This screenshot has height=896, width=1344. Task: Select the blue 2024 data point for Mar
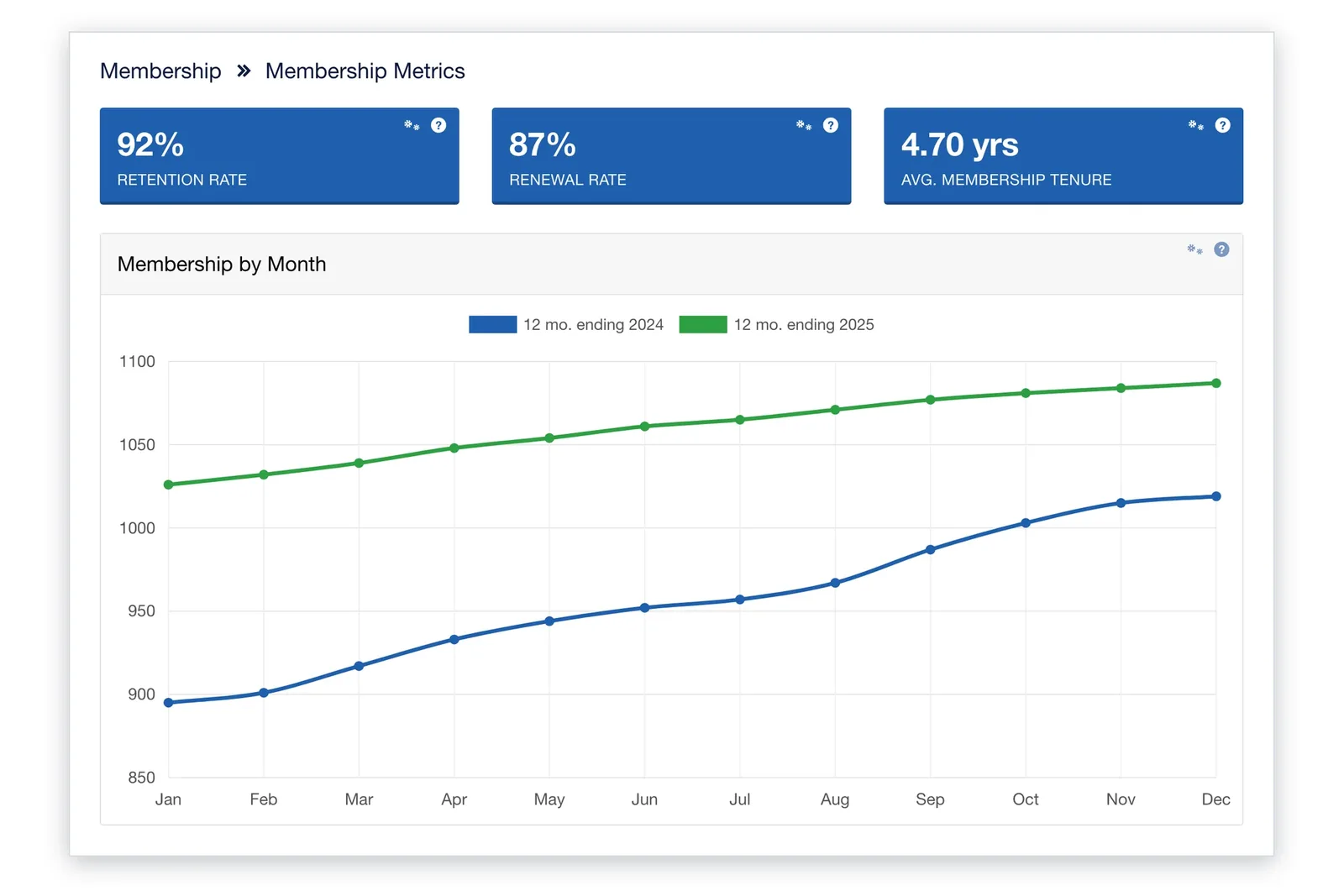[x=359, y=666]
